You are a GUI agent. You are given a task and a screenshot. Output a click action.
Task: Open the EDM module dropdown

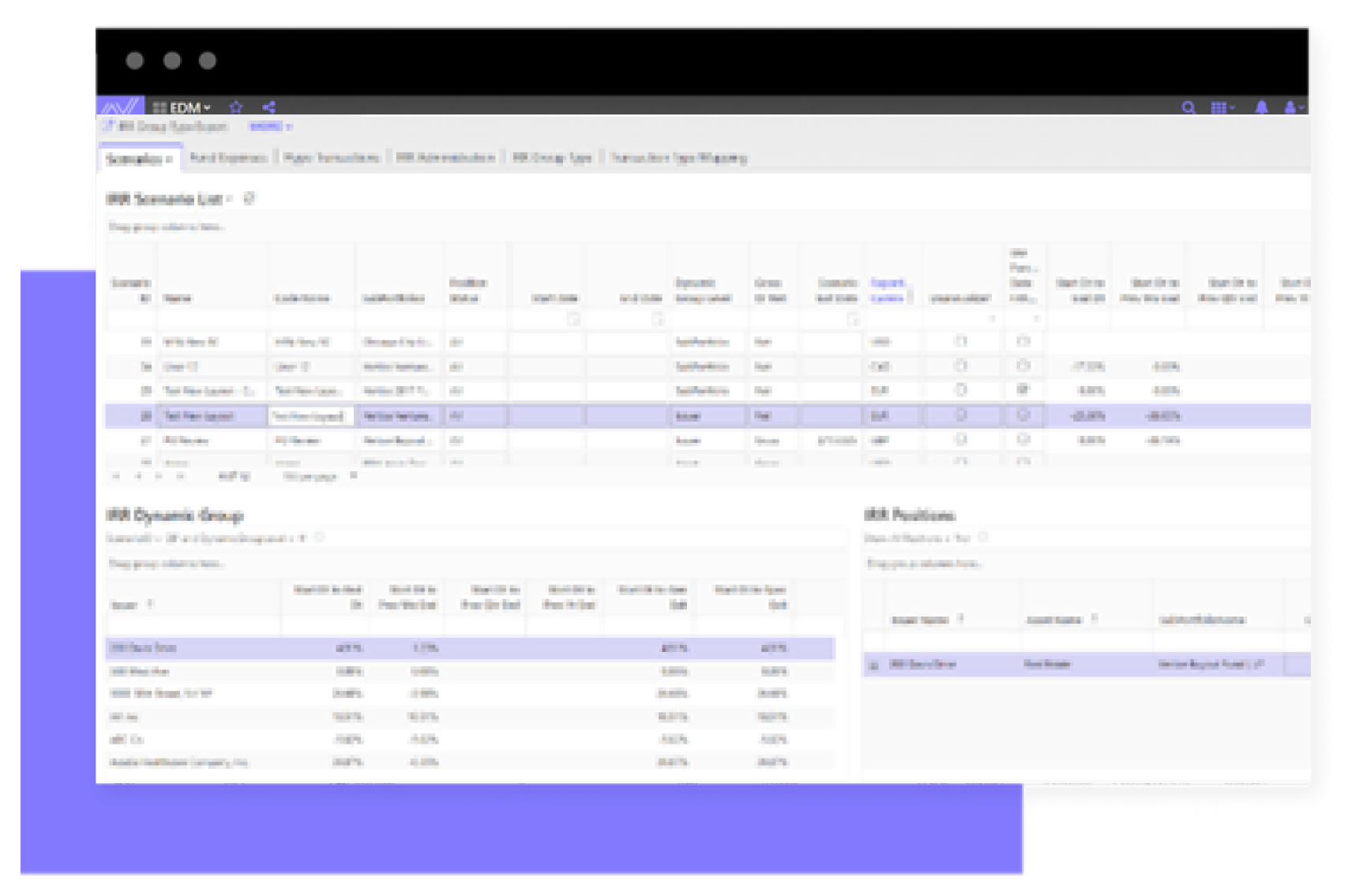(x=183, y=108)
